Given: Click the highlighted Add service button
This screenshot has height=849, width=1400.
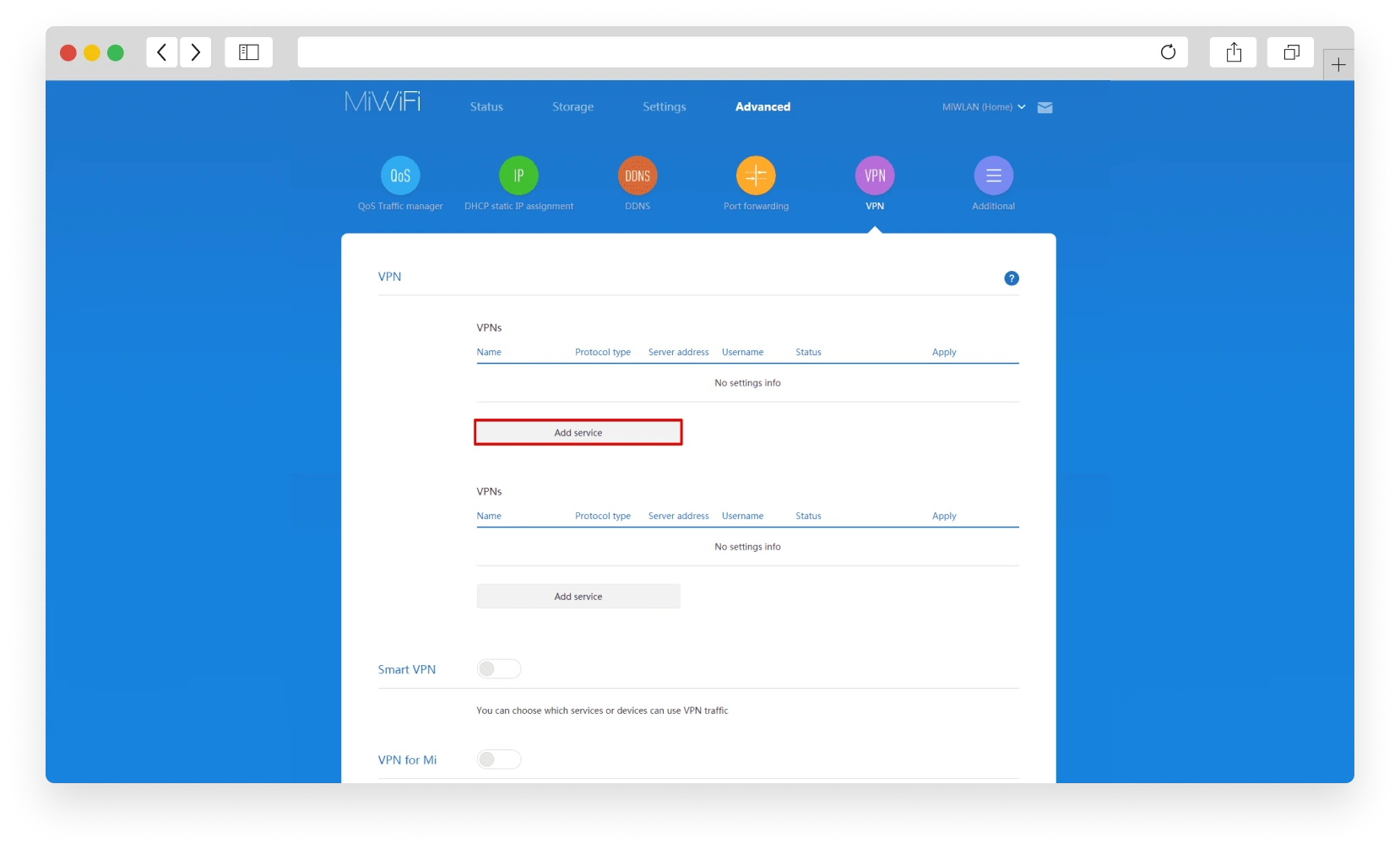Looking at the screenshot, I should pyautogui.click(x=578, y=431).
